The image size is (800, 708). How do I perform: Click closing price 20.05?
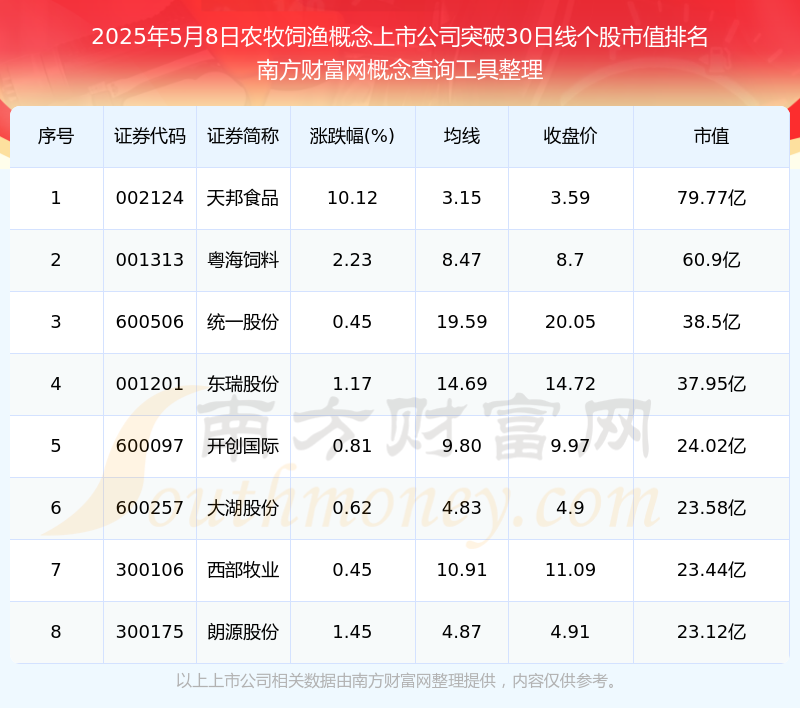pyautogui.click(x=570, y=322)
